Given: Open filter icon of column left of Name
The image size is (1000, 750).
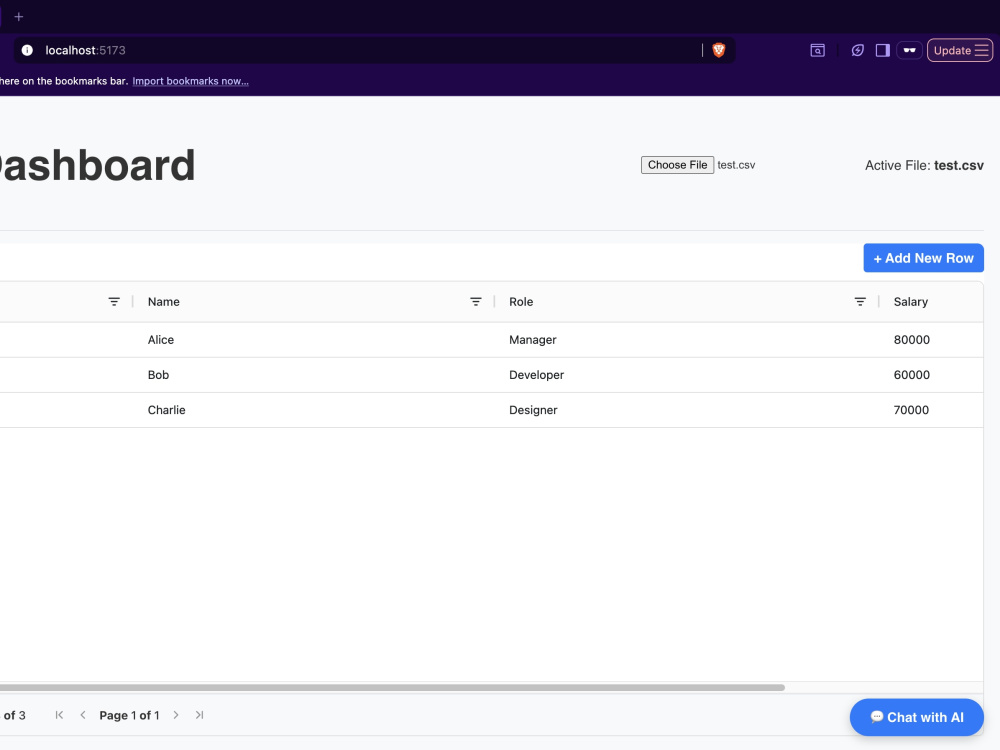Looking at the screenshot, I should tap(114, 302).
